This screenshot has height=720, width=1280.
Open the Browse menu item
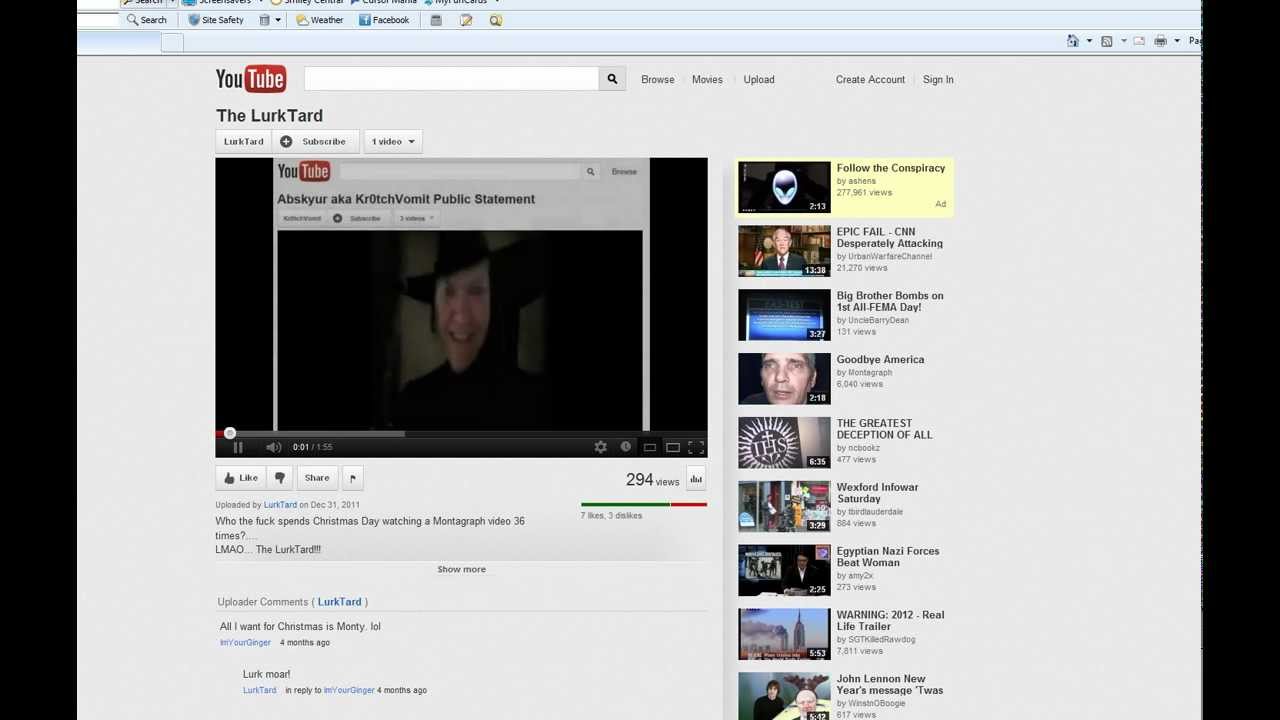pyautogui.click(x=658, y=79)
